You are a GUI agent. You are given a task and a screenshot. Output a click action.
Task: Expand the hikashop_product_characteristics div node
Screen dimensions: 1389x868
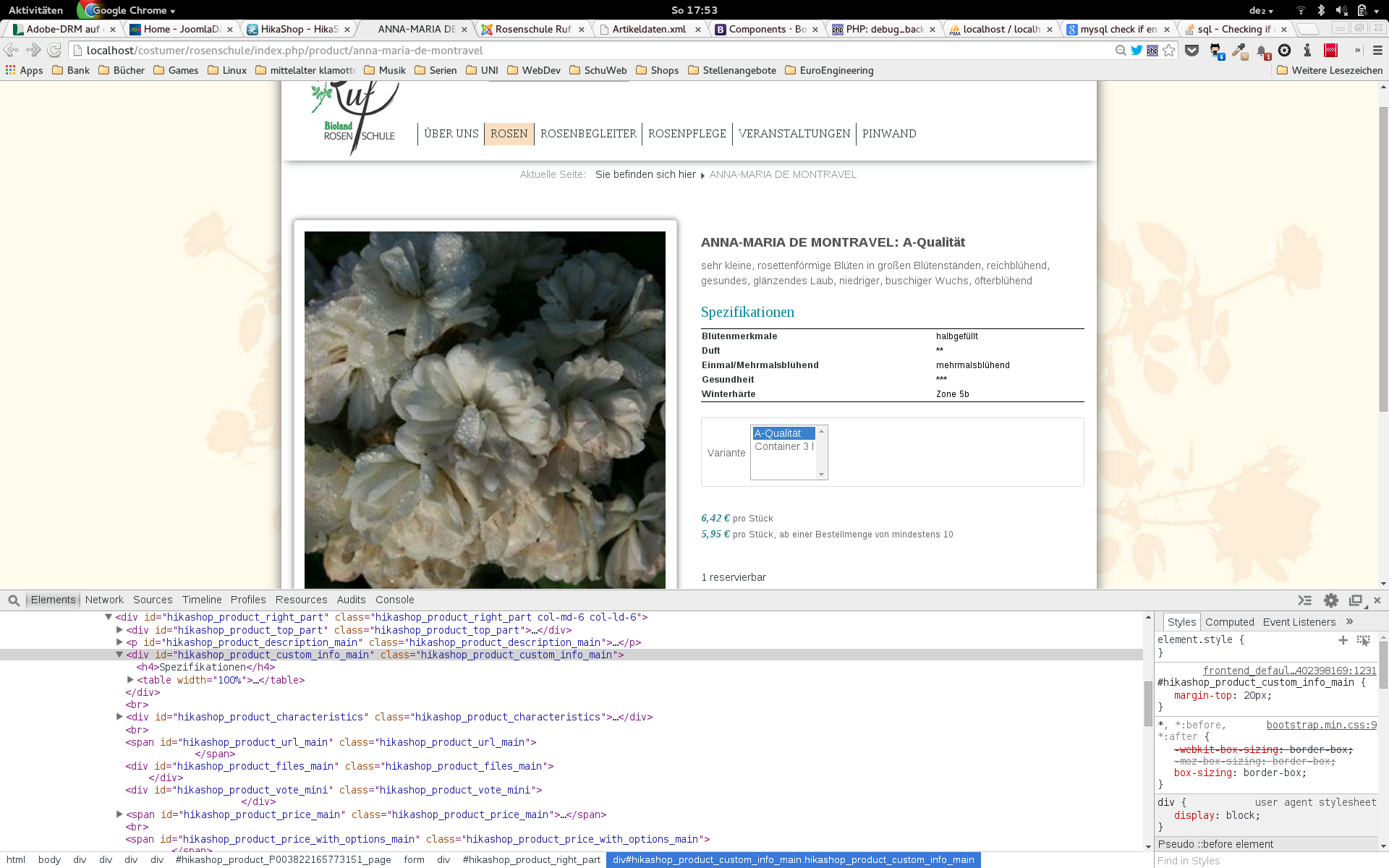pos(119,717)
